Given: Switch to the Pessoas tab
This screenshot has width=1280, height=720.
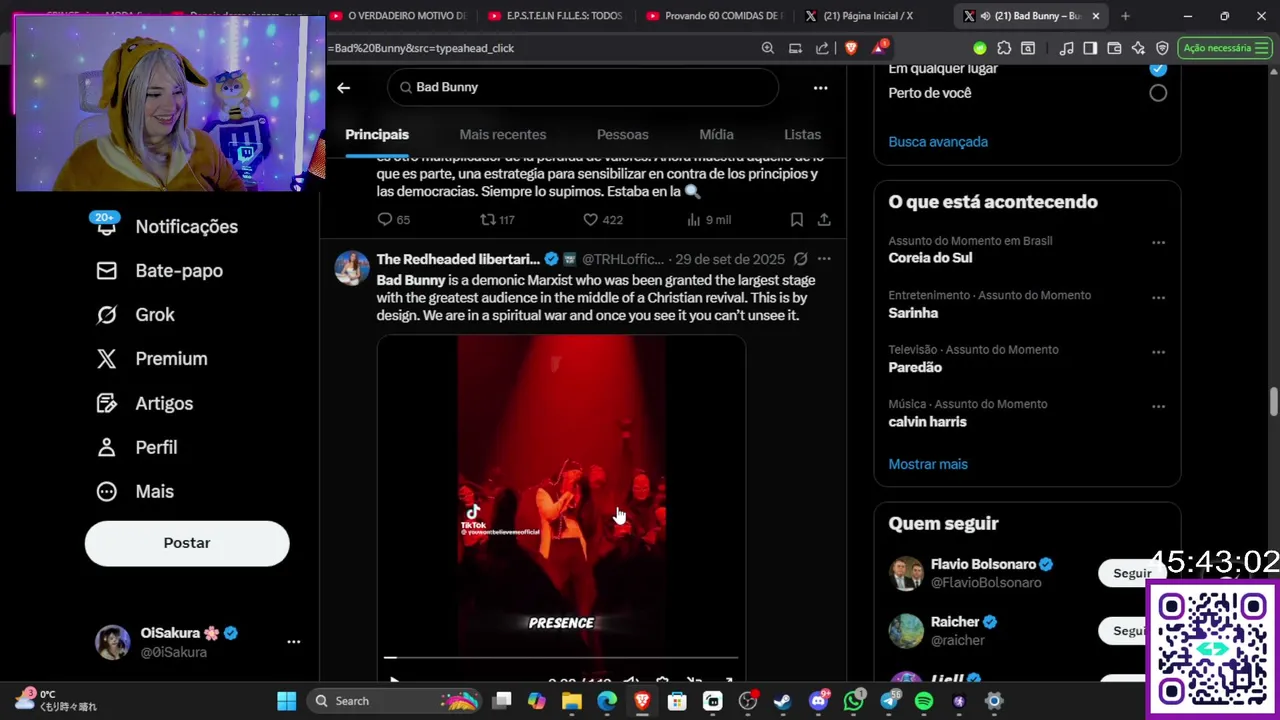Looking at the screenshot, I should click(622, 135).
